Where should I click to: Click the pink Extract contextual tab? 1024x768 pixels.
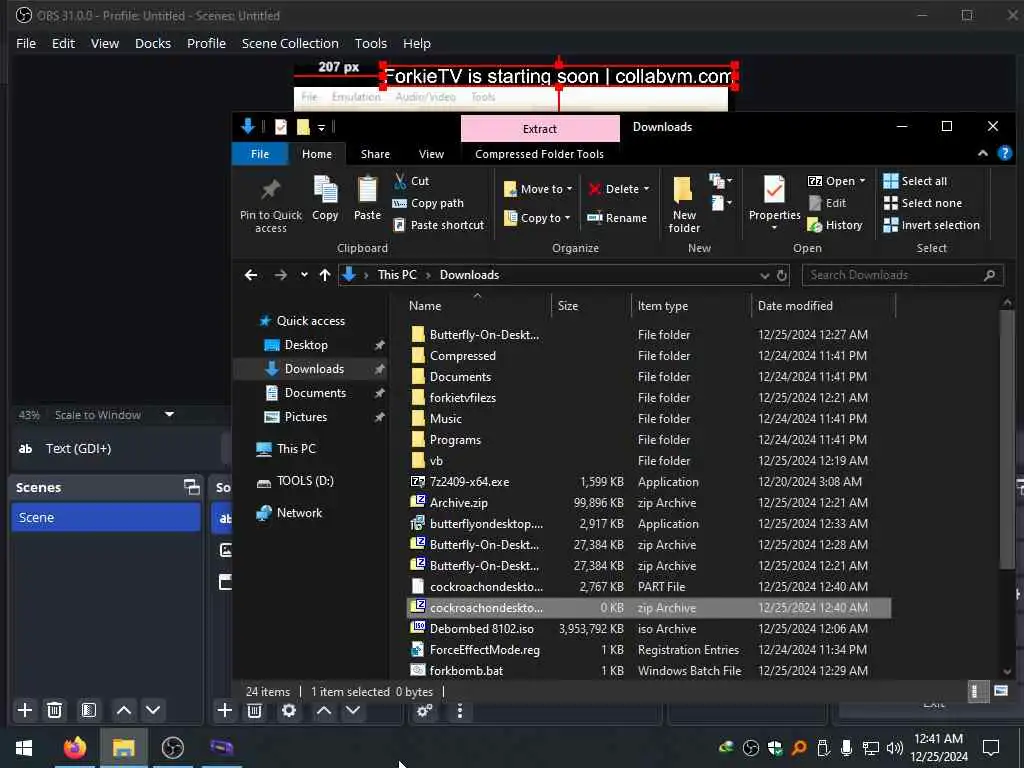point(540,129)
